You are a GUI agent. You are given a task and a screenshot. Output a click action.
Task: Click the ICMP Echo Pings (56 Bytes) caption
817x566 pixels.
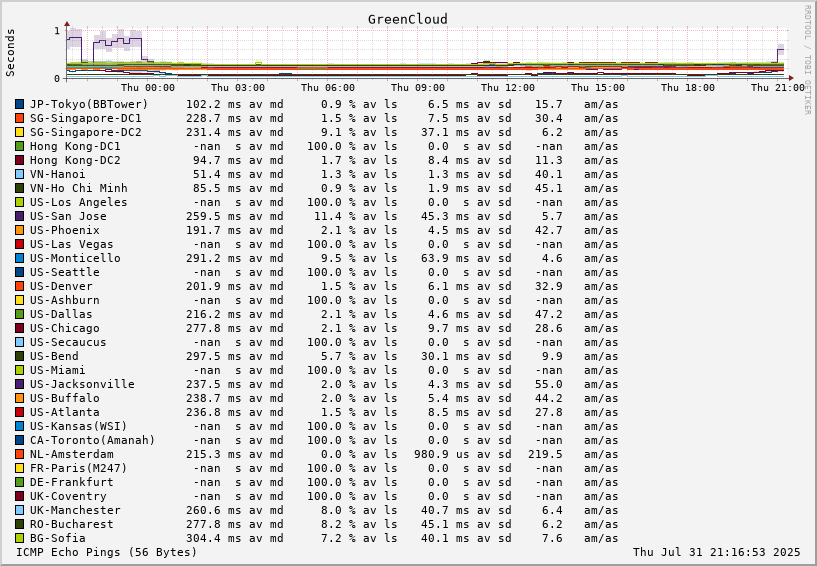tap(107, 552)
